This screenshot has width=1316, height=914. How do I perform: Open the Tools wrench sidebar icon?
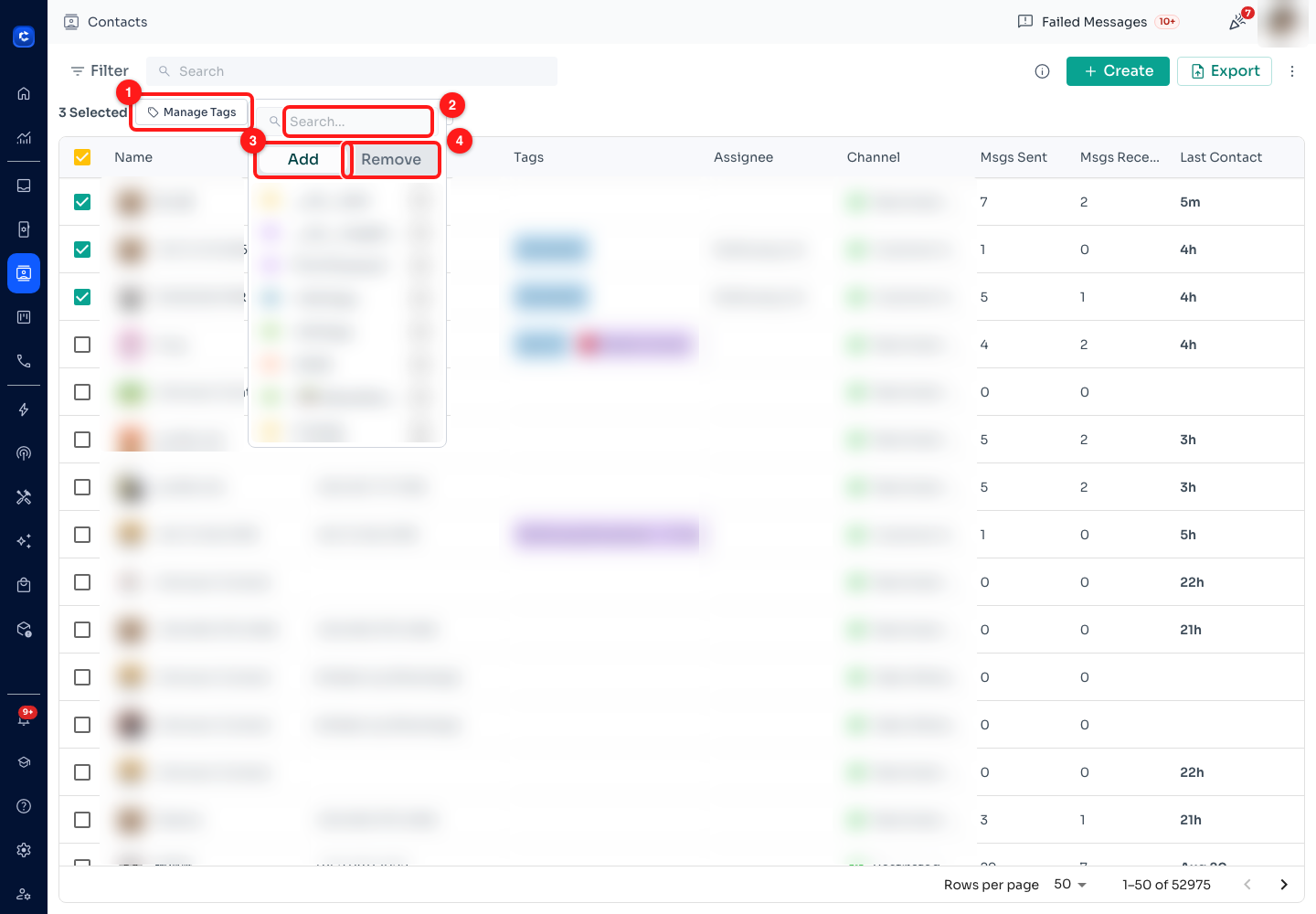24,497
